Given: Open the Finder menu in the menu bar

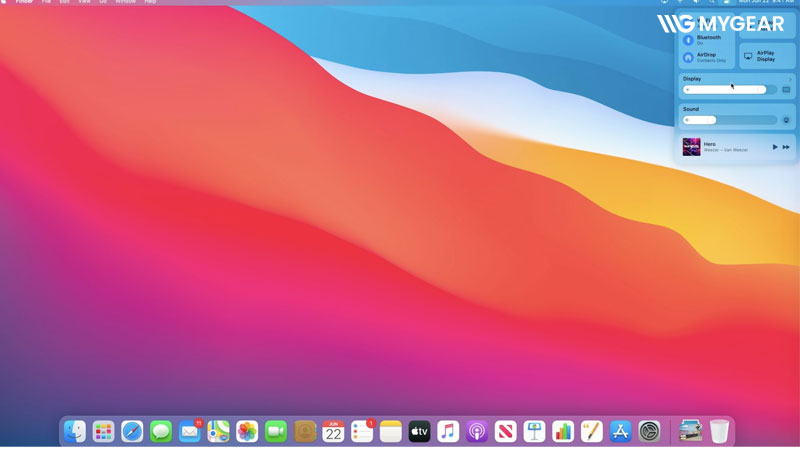Looking at the screenshot, I should [23, 2].
